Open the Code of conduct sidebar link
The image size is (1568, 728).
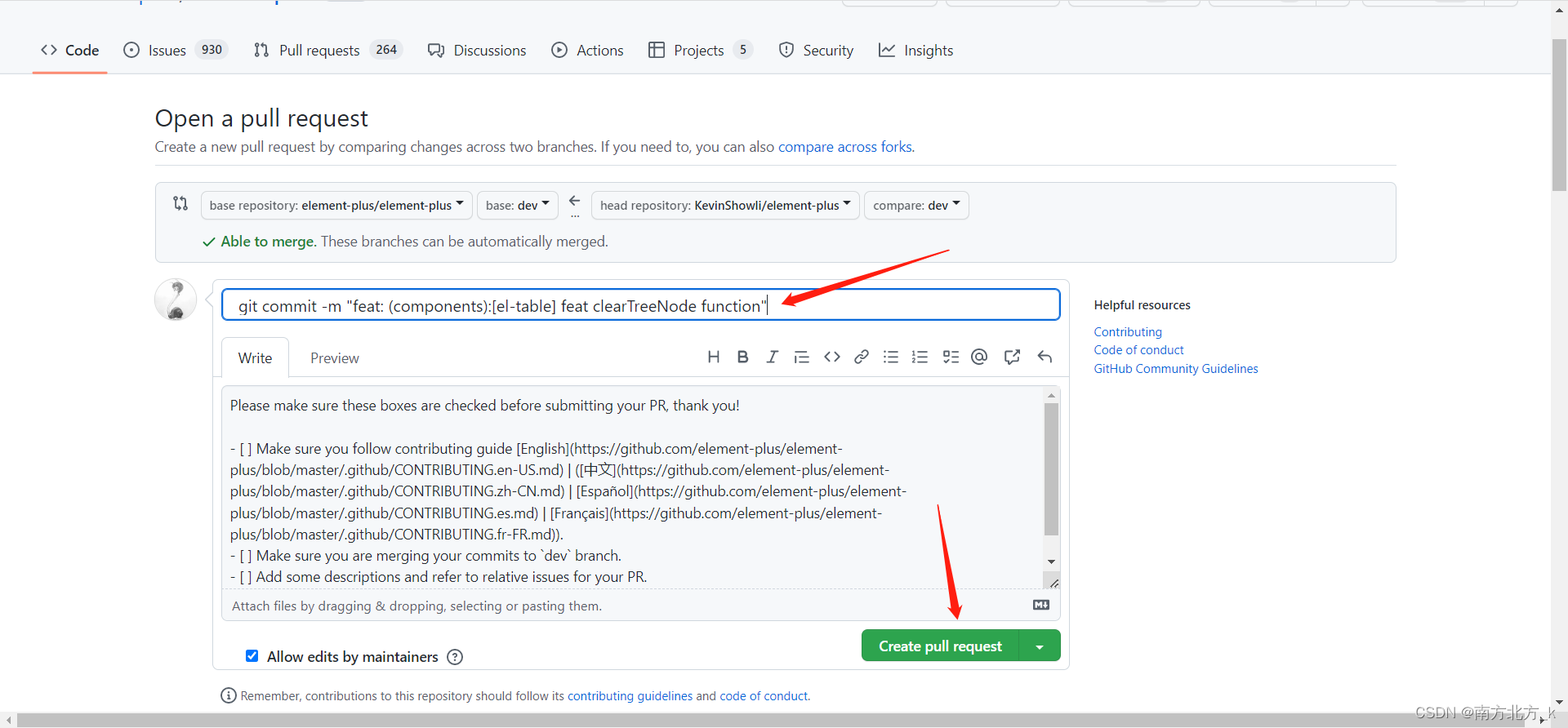coord(1138,349)
